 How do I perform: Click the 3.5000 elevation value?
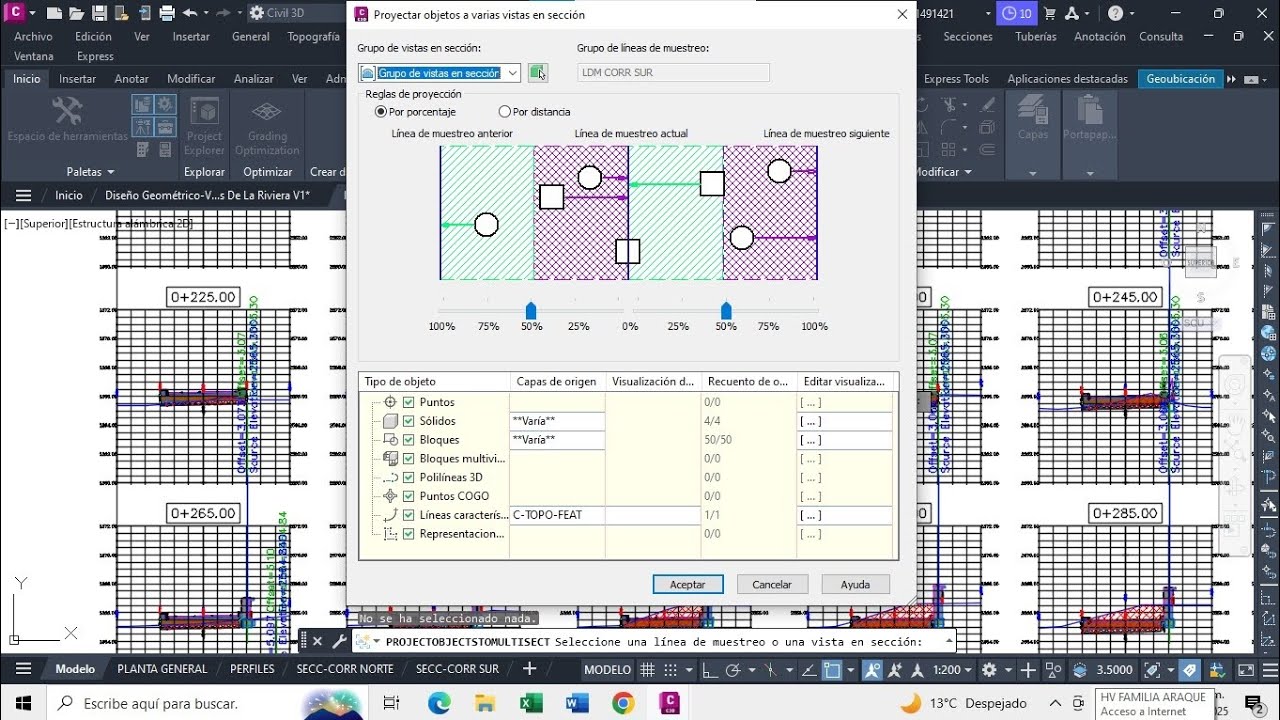(x=1114, y=670)
